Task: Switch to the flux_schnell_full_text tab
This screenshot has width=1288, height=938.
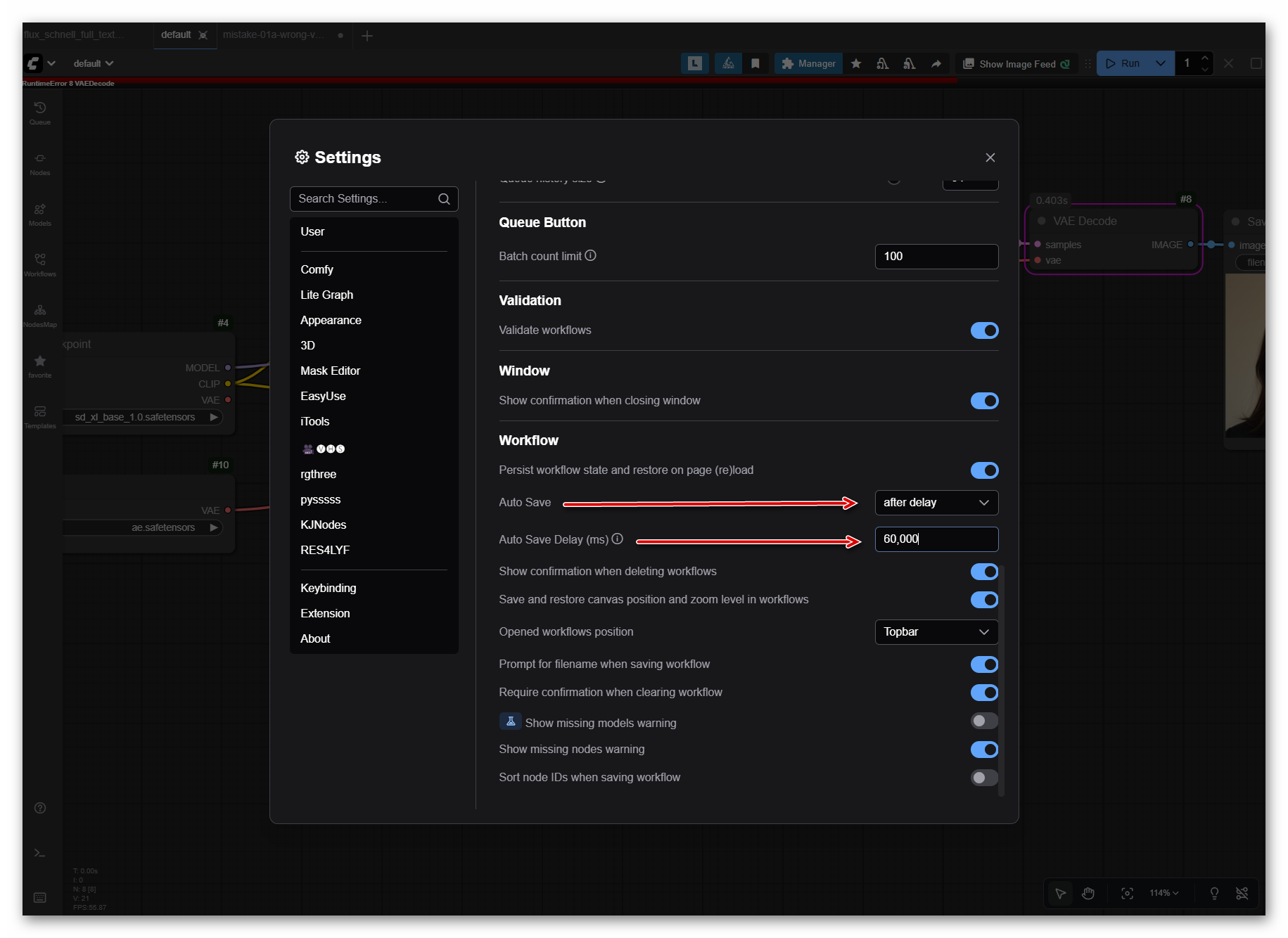Action: point(74,34)
